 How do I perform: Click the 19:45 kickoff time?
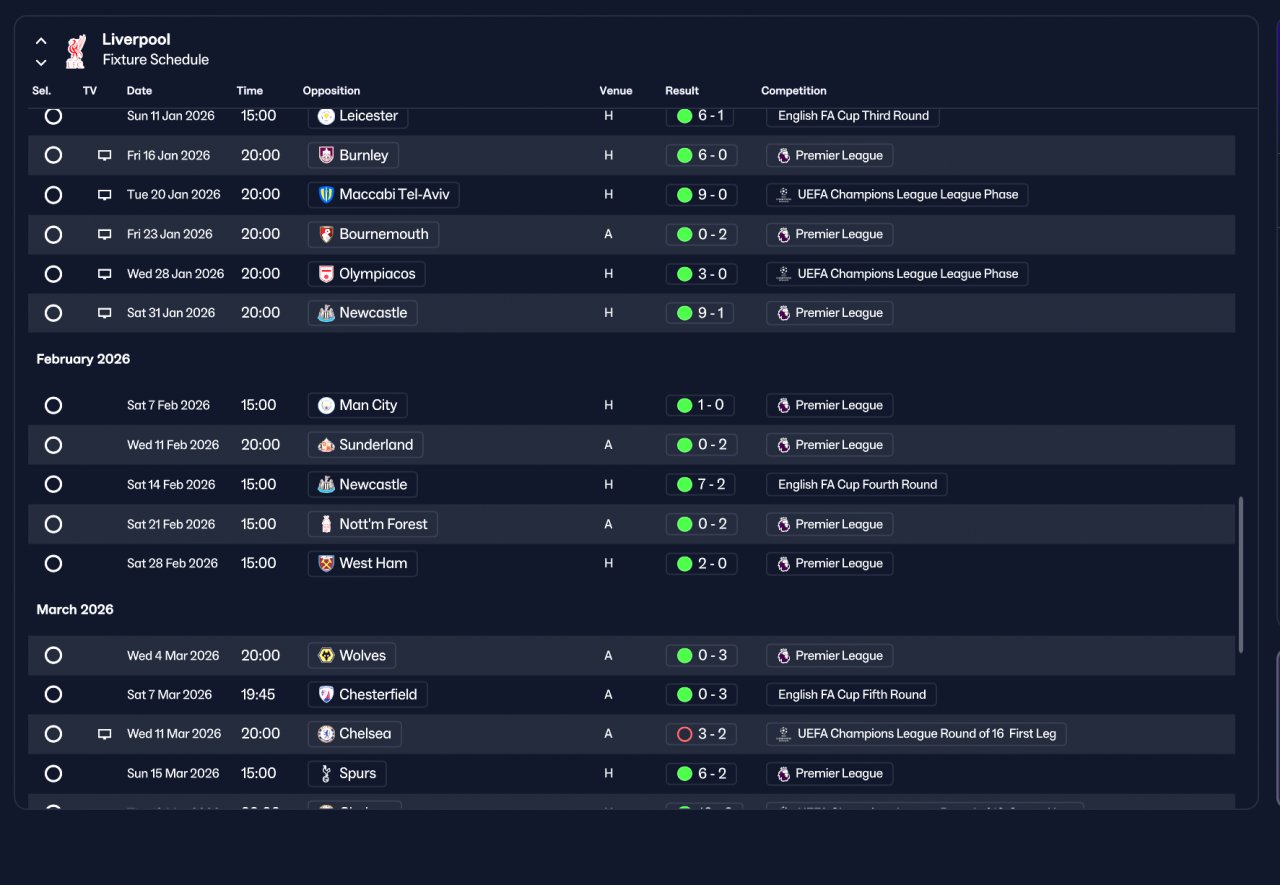258,695
